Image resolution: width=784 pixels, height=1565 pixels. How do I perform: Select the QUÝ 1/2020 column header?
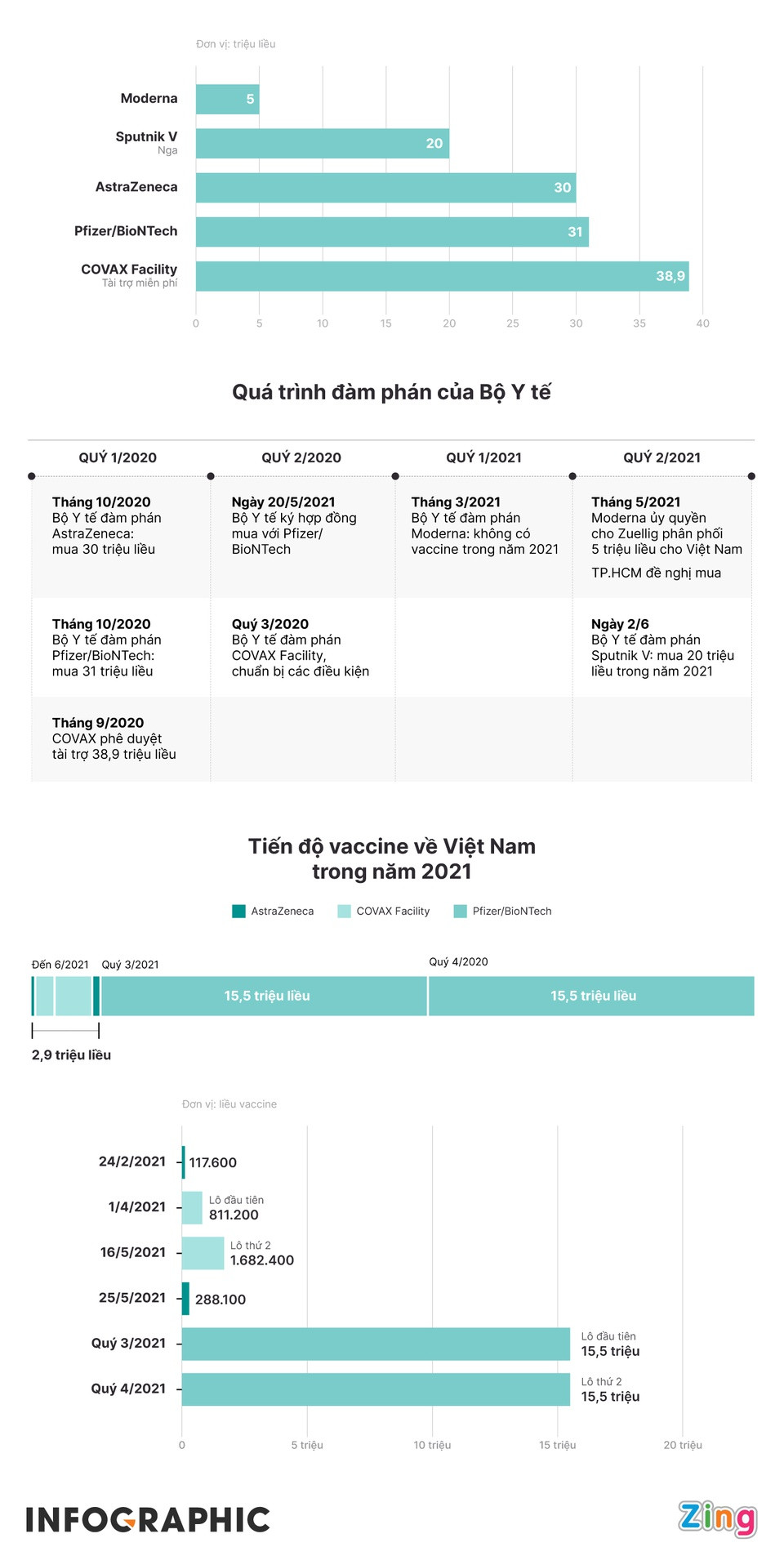coord(118,457)
